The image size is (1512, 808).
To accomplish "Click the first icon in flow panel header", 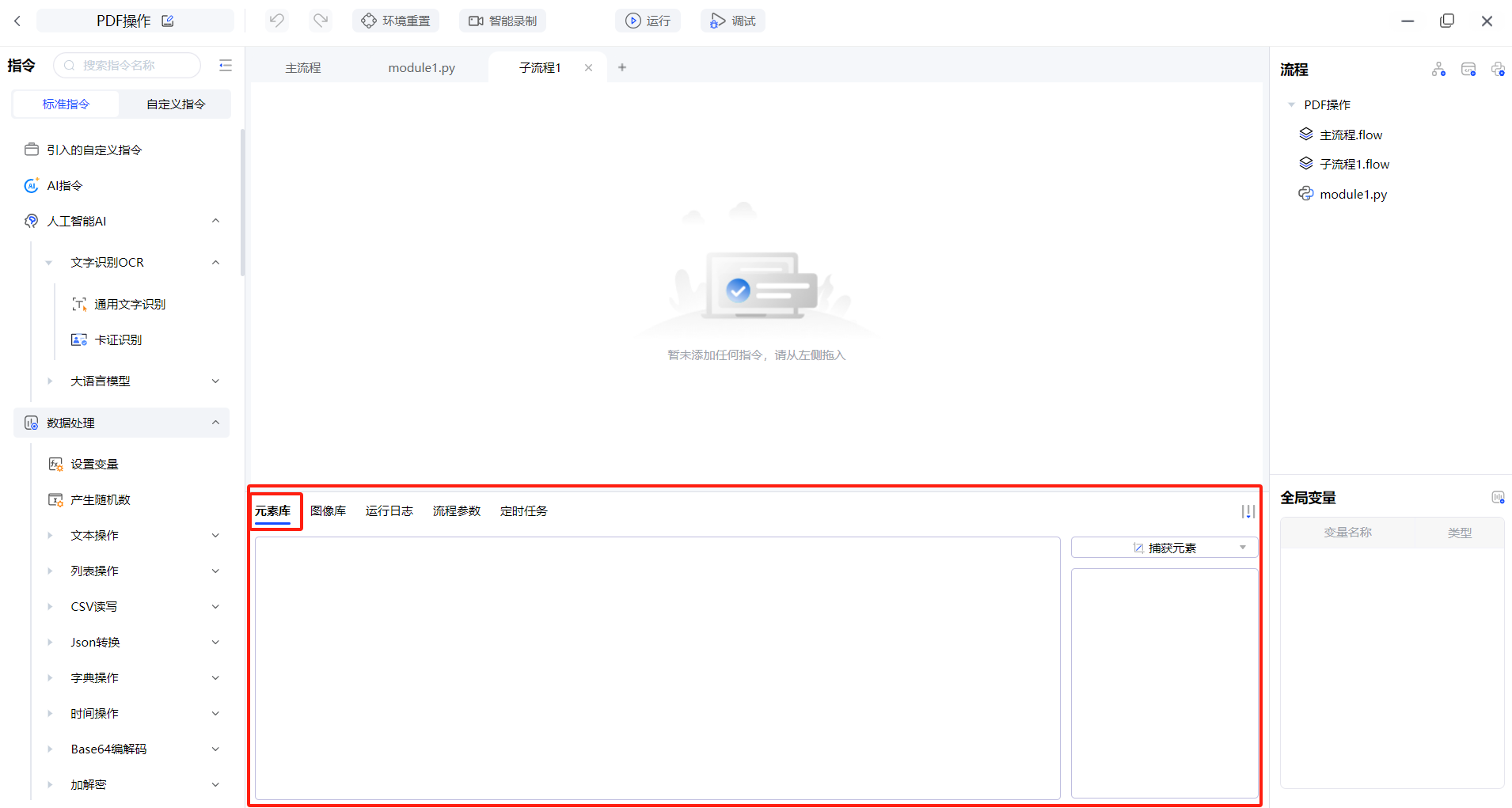I will coord(1438,70).
